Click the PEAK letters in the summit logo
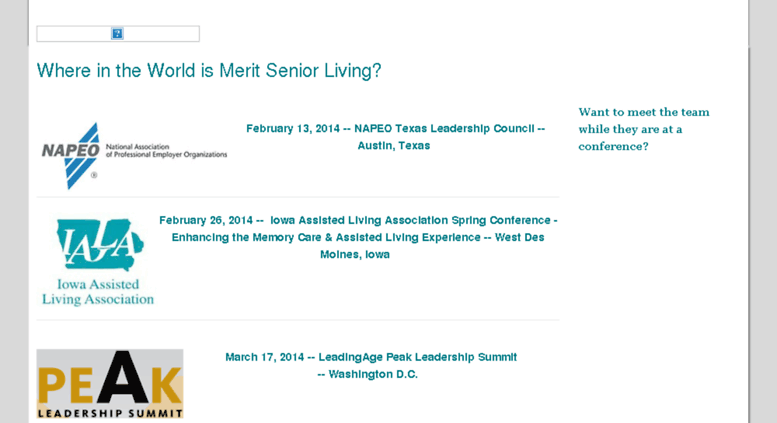Screen dimensions: 777x423 (x=110, y=378)
